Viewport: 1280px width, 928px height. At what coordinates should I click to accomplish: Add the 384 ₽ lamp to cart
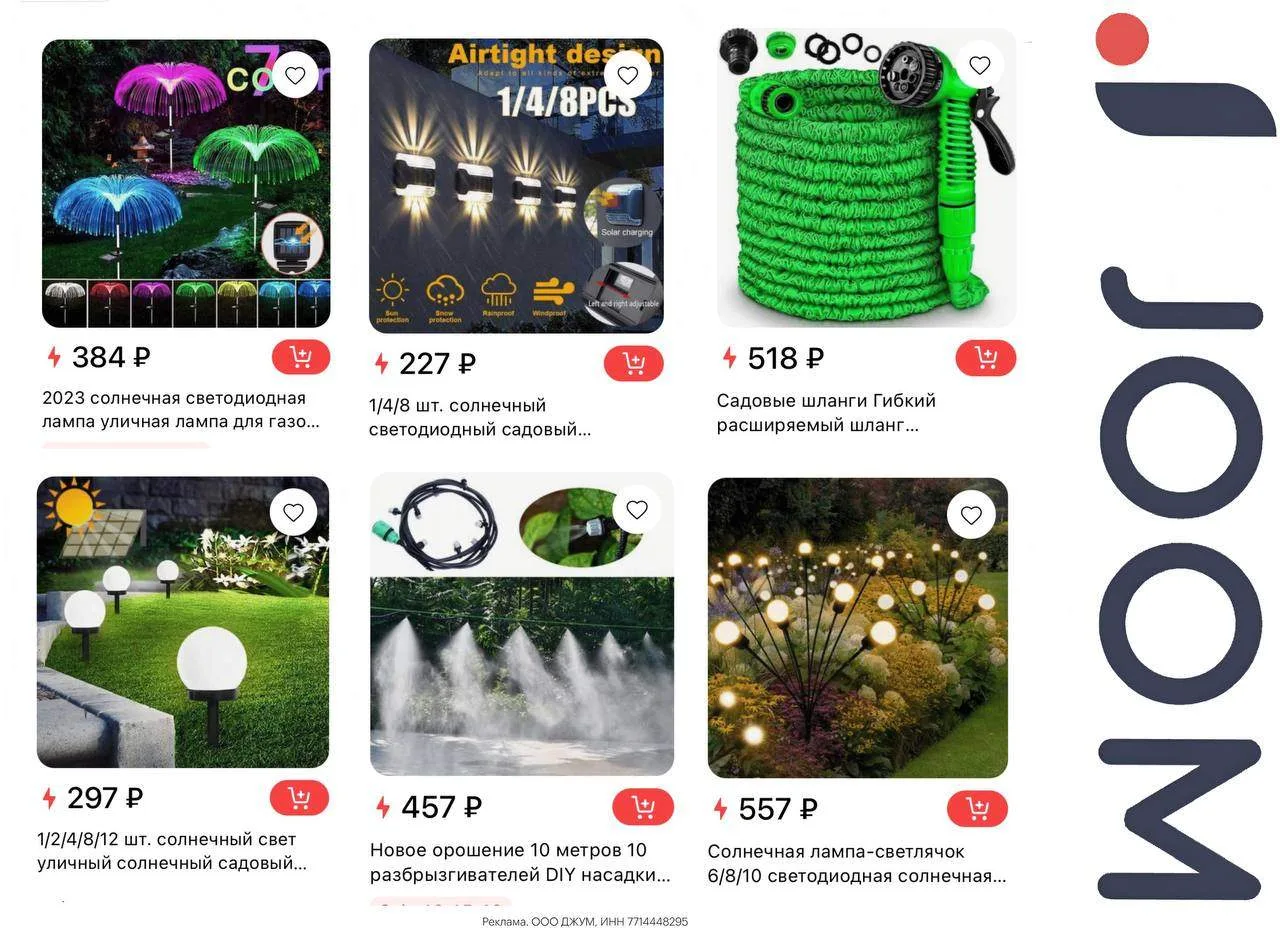300,357
